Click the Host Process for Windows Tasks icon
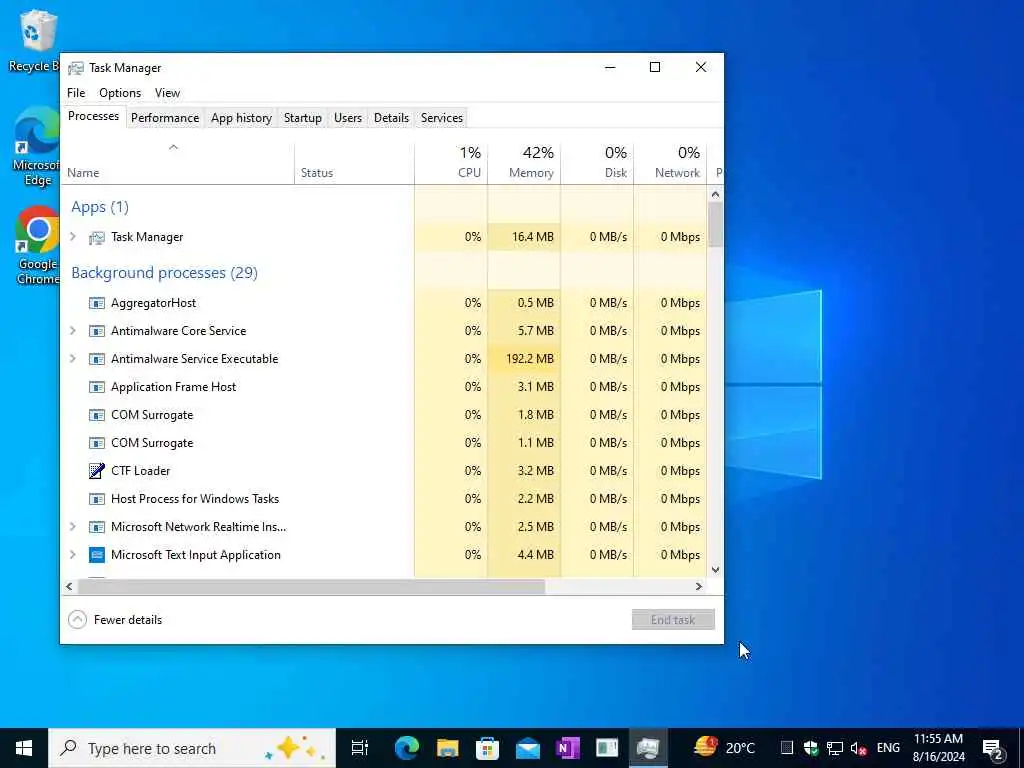The image size is (1024, 768). (97, 499)
